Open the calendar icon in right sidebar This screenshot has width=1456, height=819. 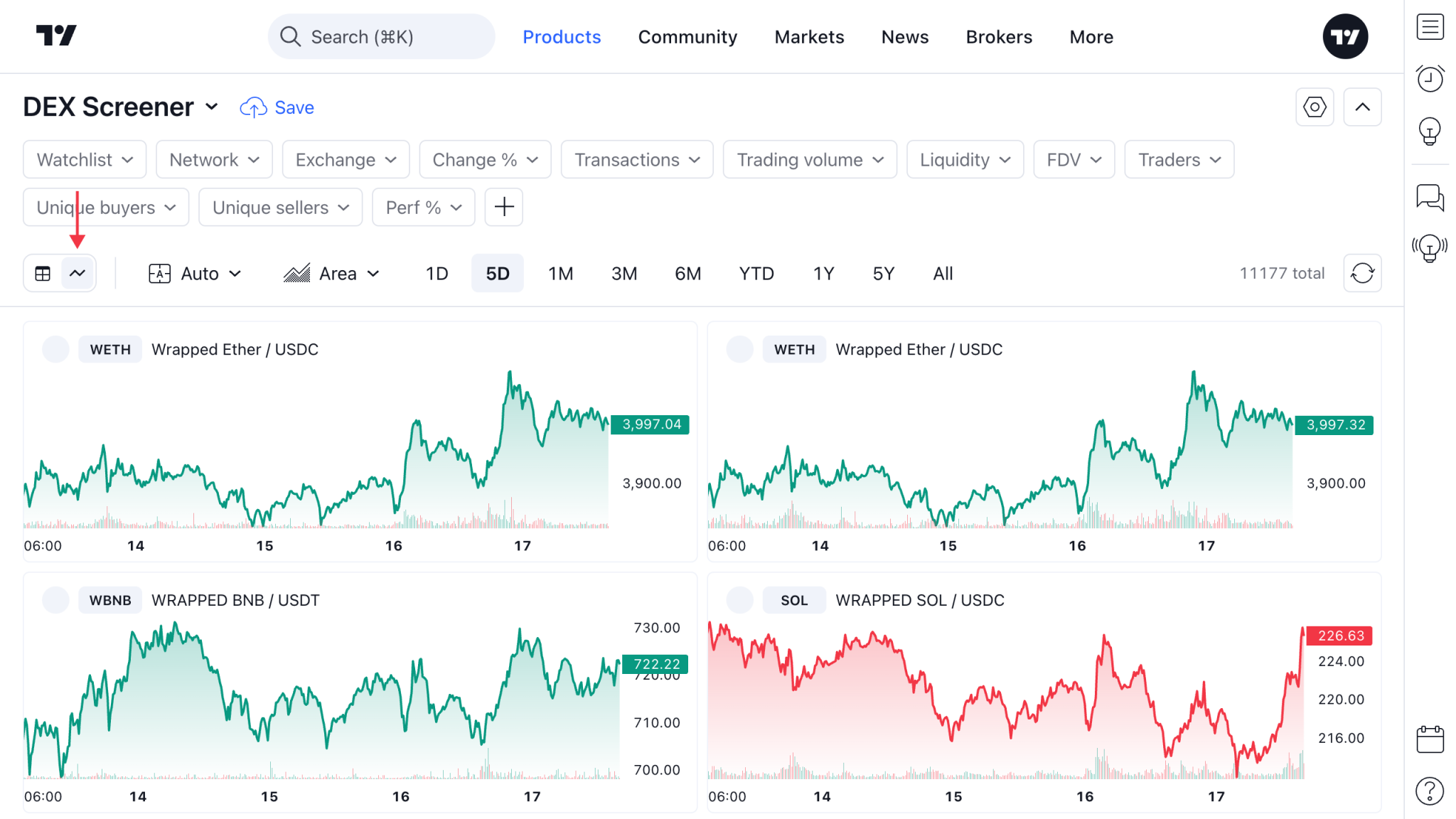coord(1430,739)
